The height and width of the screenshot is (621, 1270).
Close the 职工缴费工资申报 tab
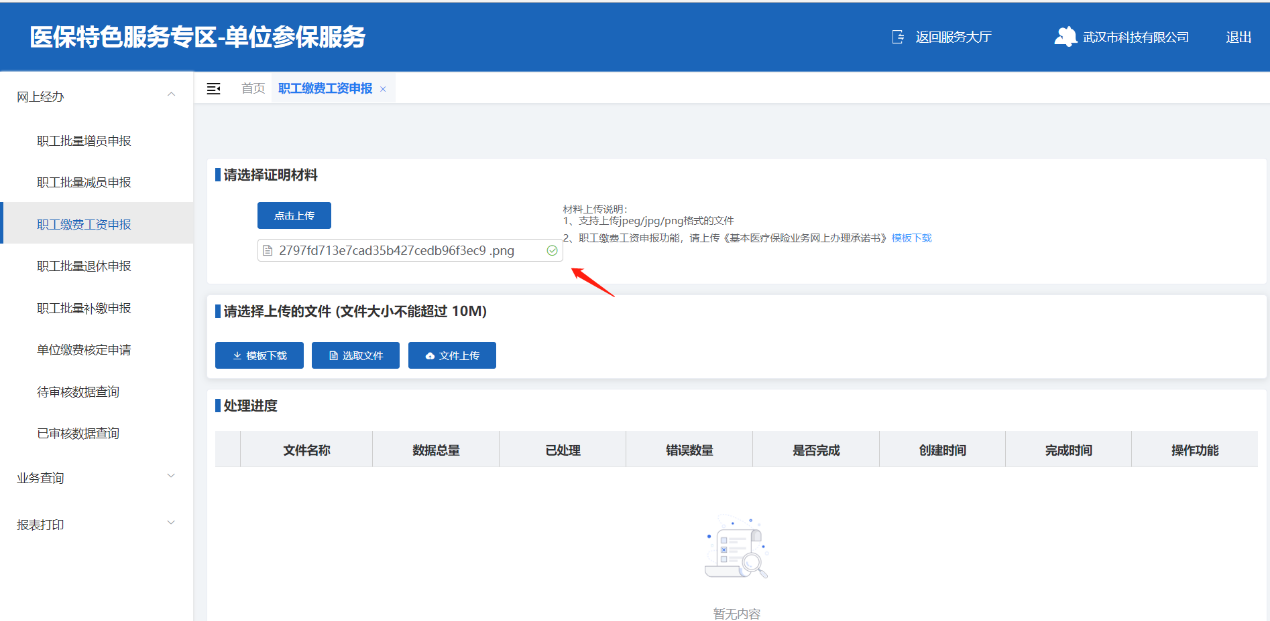(383, 89)
